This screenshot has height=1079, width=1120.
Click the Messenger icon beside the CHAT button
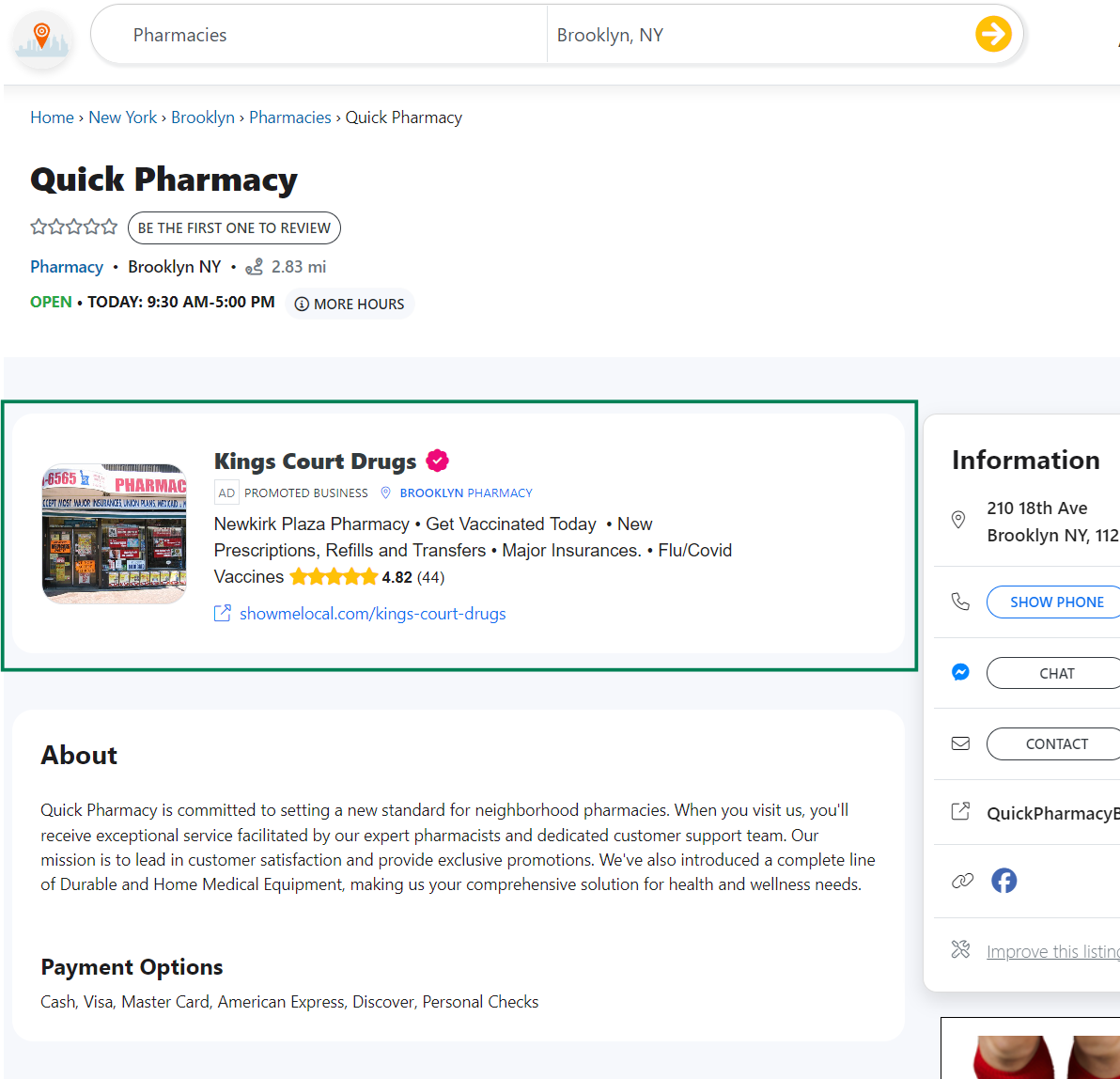(x=959, y=672)
